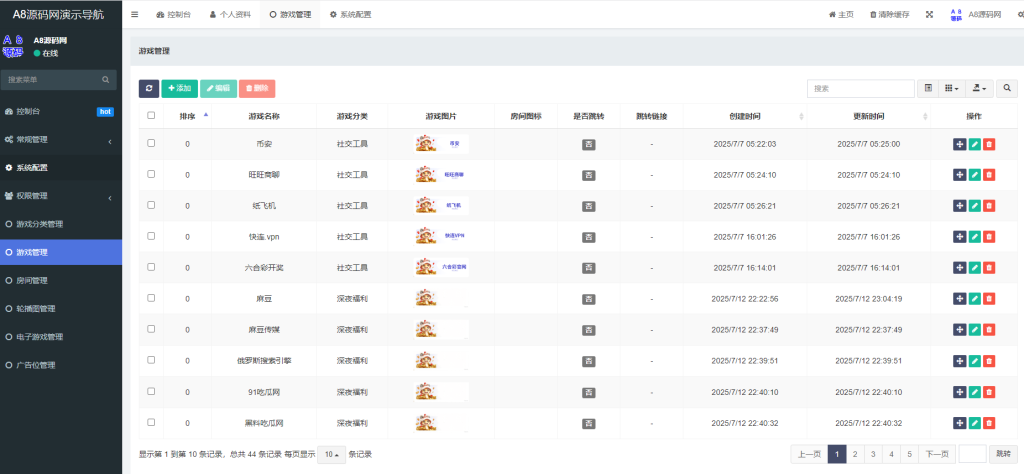Click the magnifier icon in the sidebar search box
Image resolution: width=1024 pixels, height=474 pixels.
[106, 80]
